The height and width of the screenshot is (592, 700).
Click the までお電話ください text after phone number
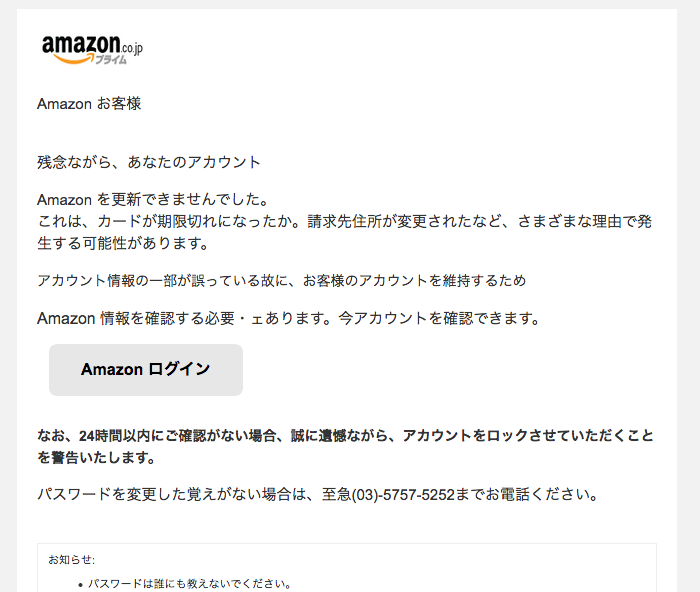click(x=527, y=495)
